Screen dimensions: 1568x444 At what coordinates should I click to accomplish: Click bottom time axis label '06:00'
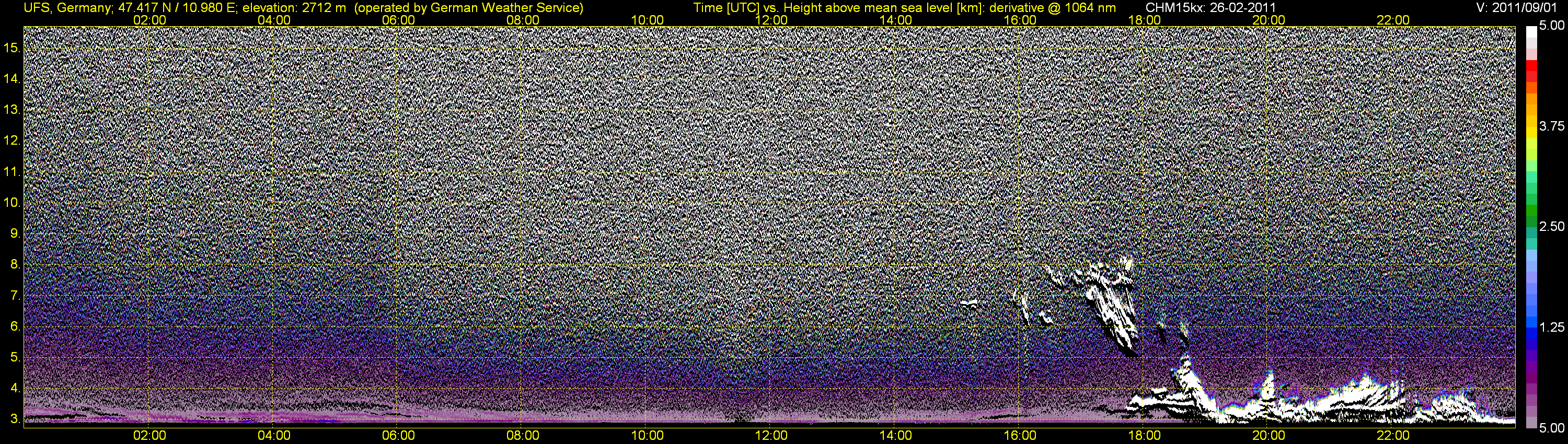pyautogui.click(x=399, y=436)
